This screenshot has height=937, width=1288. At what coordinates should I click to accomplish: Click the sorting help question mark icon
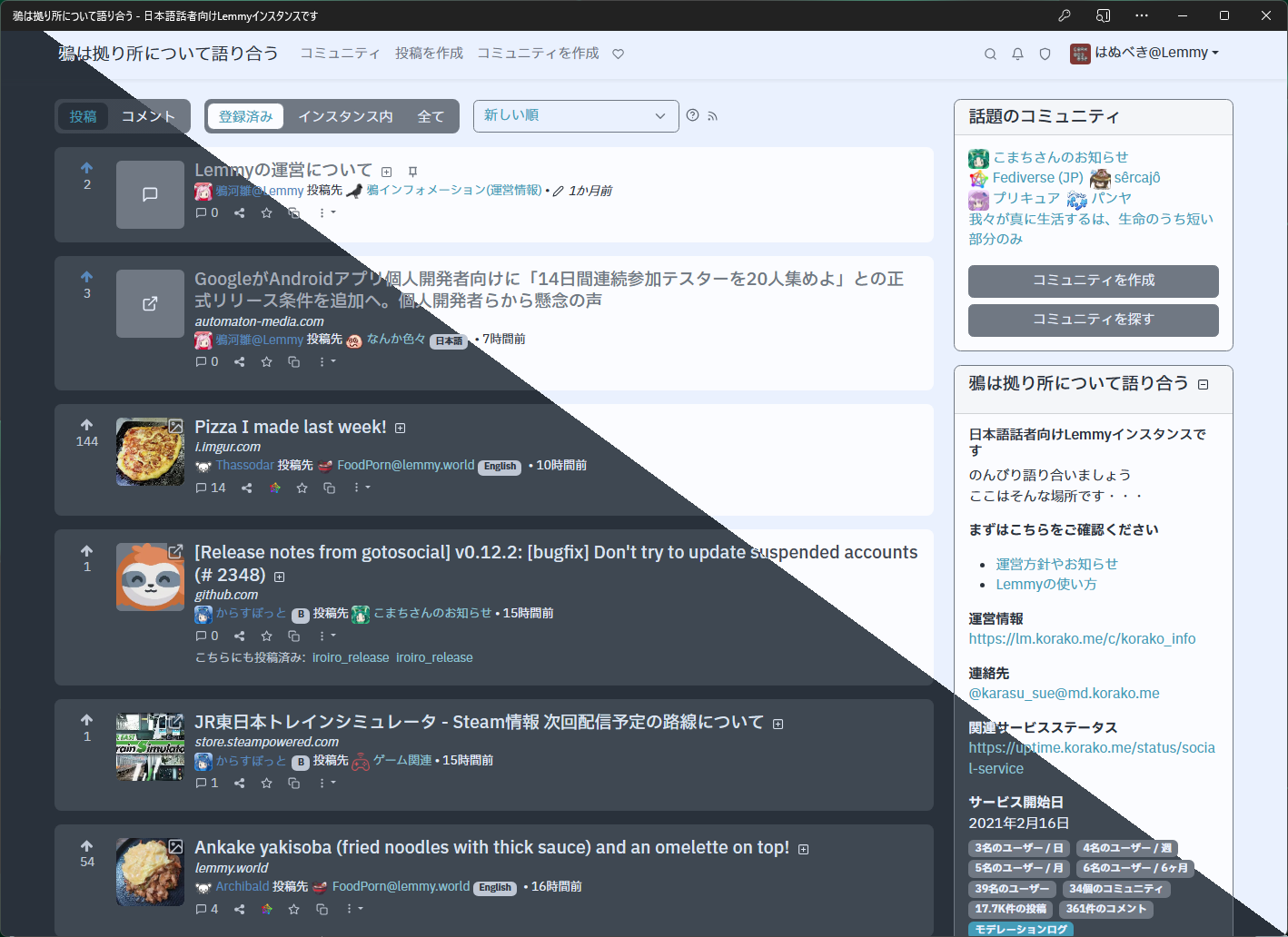point(693,115)
